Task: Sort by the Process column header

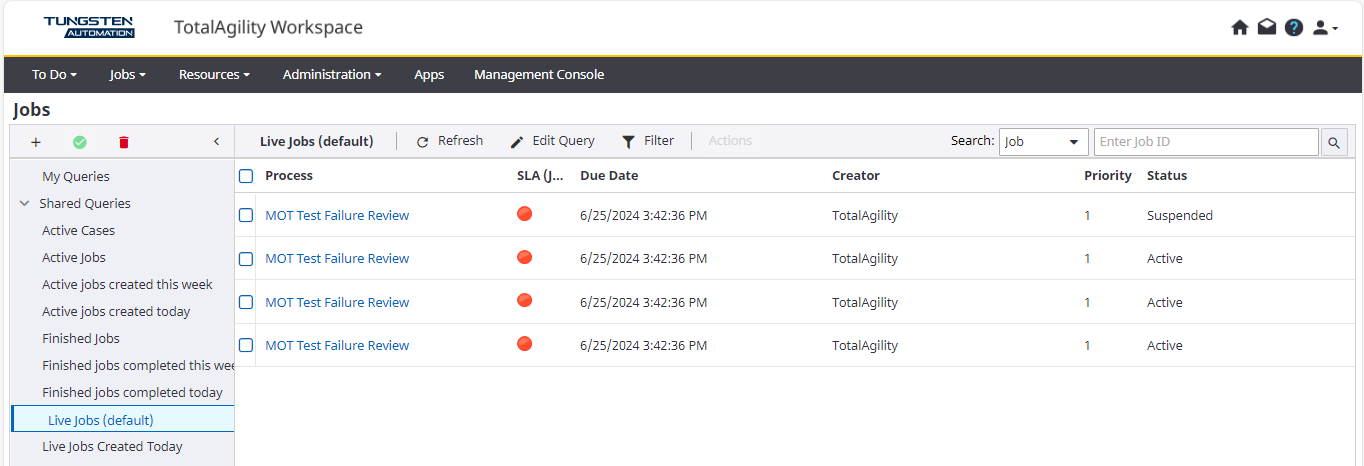Action: coord(289,175)
